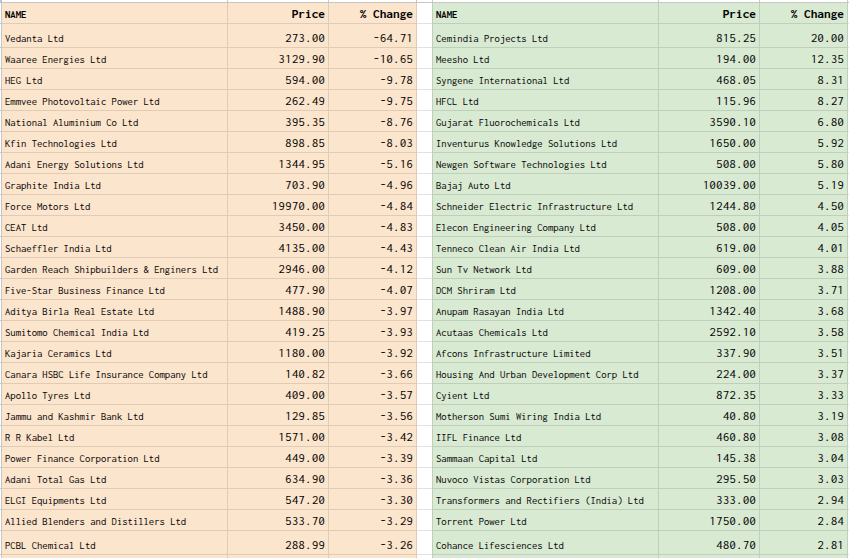Click Gujarat Fluorochemicals Ltd
The height and width of the screenshot is (558, 849).
click(x=545, y=122)
